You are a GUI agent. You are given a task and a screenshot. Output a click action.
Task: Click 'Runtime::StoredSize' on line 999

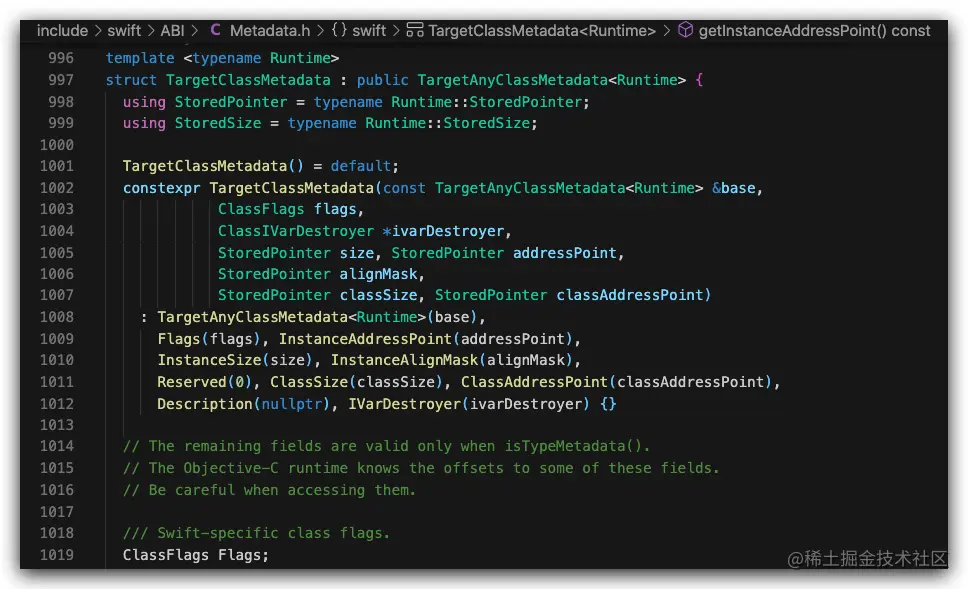448,123
